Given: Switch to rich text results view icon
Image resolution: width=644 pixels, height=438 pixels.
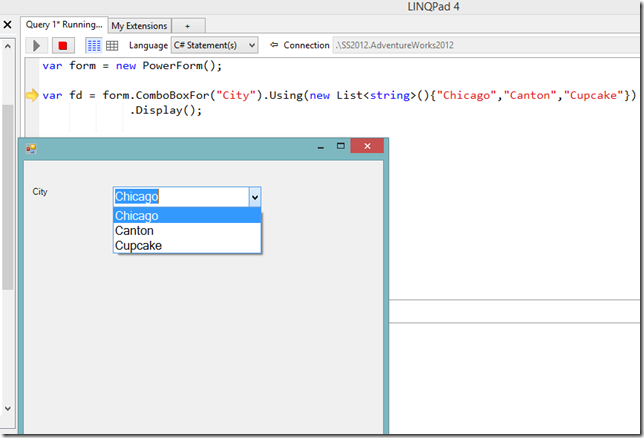Looking at the screenshot, I should pyautogui.click(x=94, y=45).
